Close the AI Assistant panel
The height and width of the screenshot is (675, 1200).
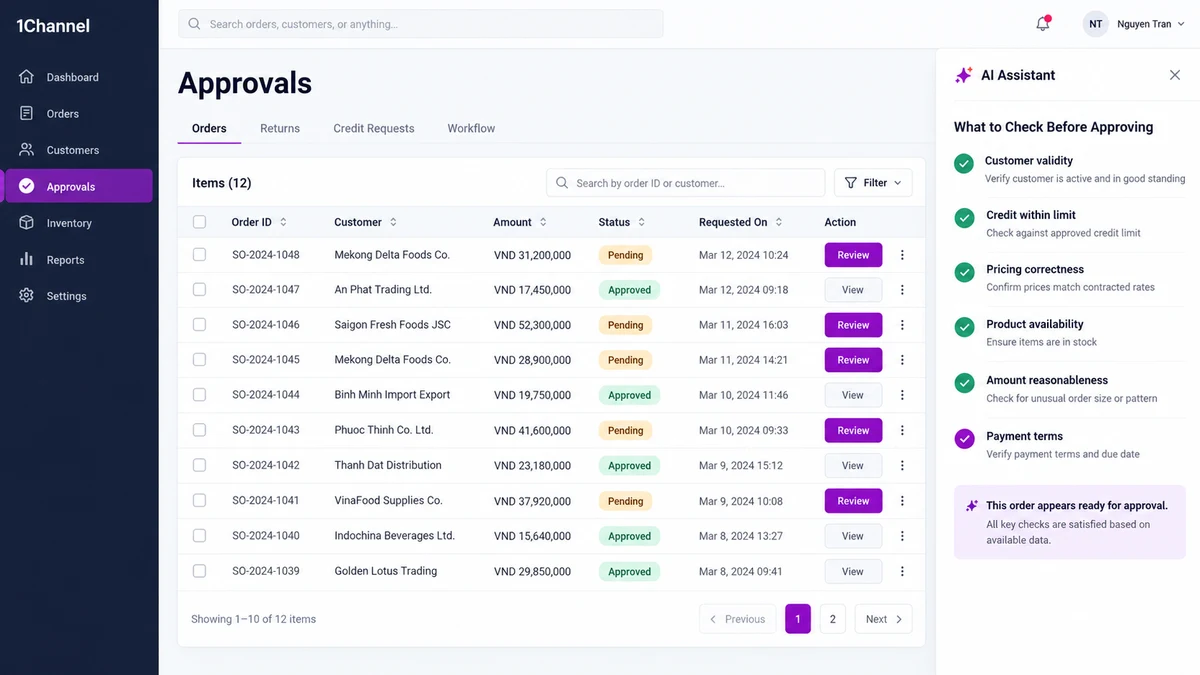[x=1175, y=75]
